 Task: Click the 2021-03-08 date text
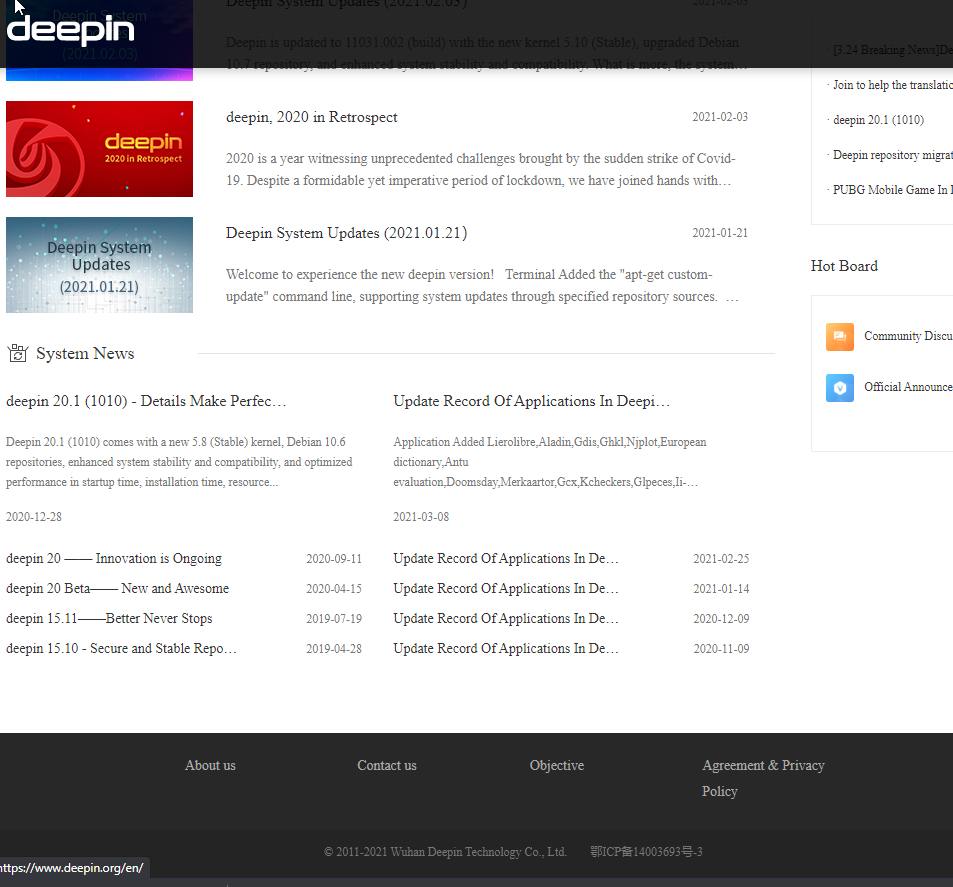(421, 517)
